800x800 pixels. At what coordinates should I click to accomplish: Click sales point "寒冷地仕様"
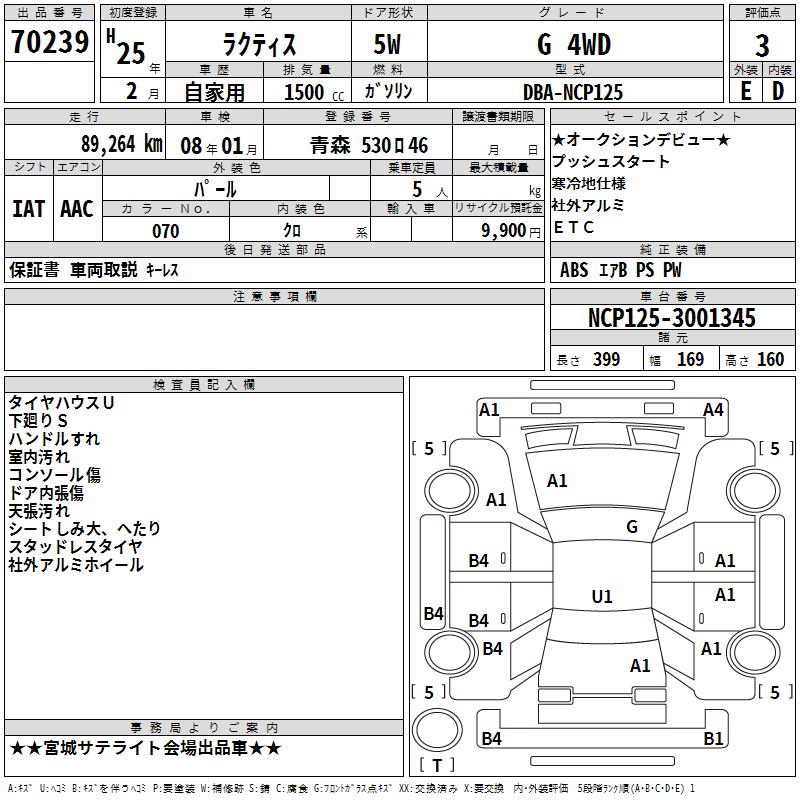click(x=589, y=183)
